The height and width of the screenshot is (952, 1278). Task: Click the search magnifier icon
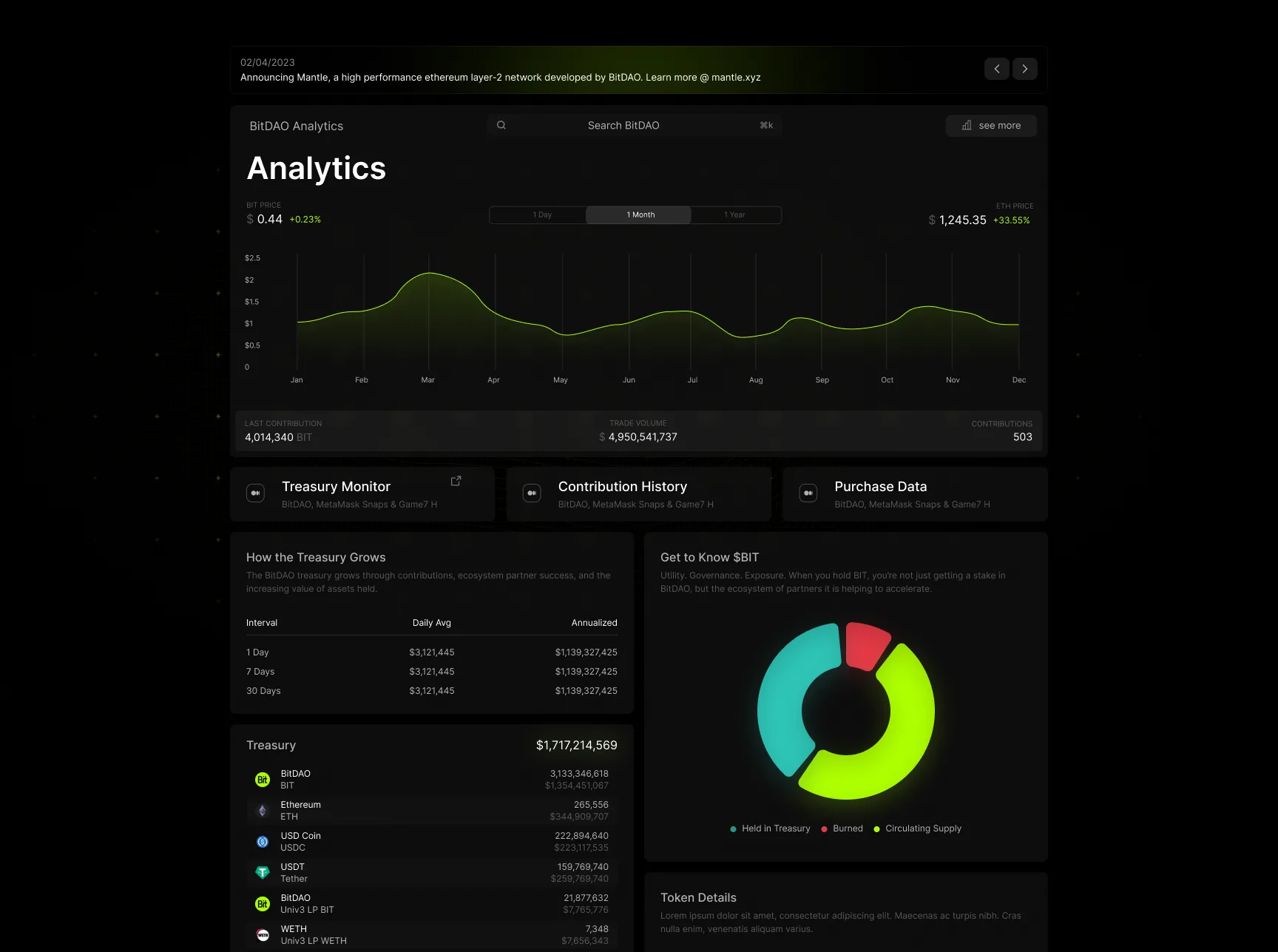(x=501, y=125)
